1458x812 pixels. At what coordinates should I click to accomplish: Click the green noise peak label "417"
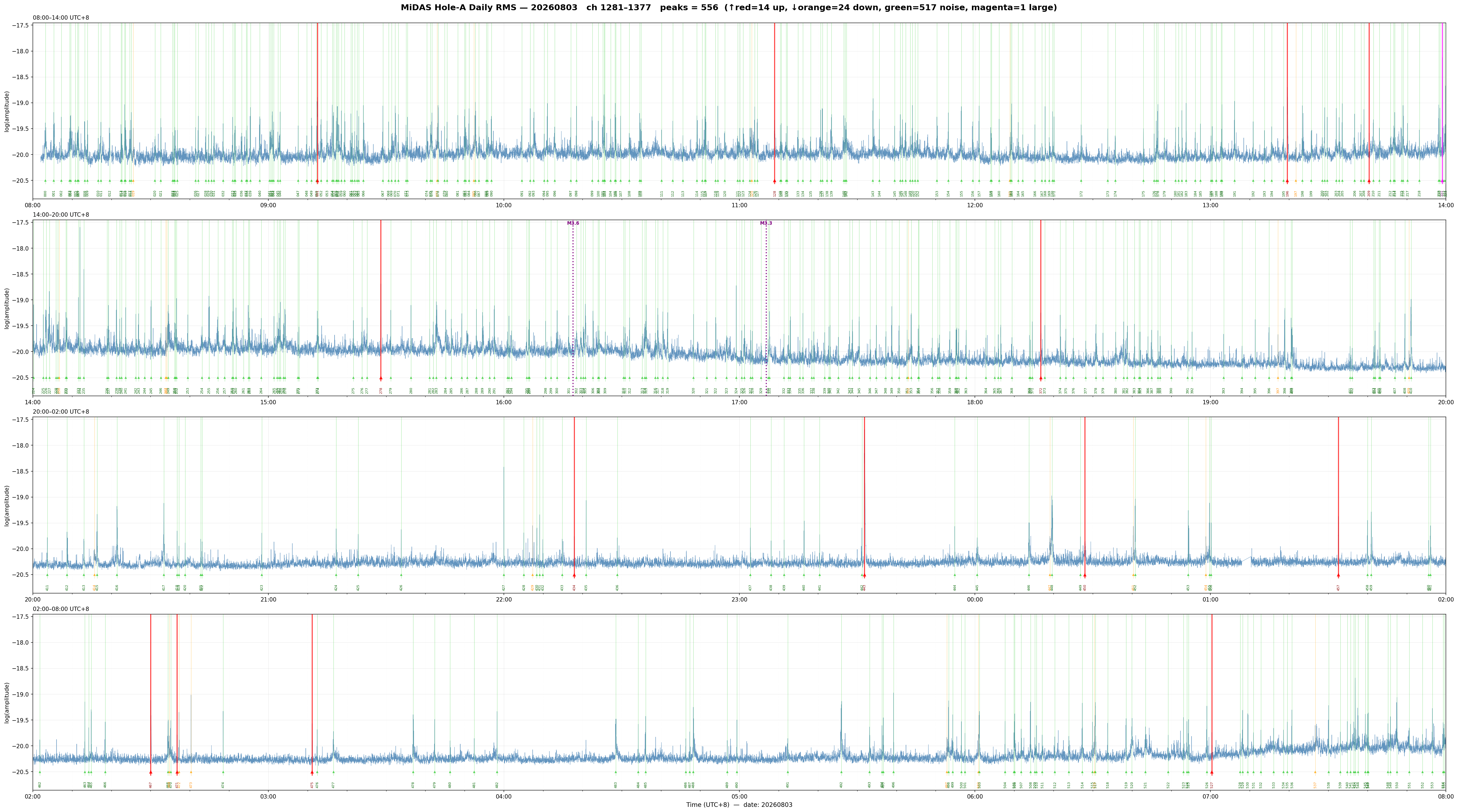point(164,588)
